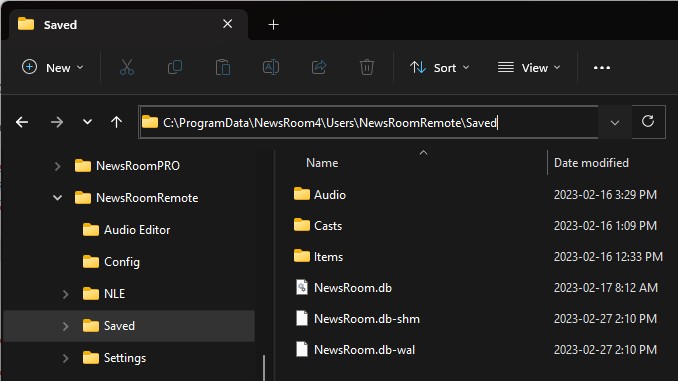This screenshot has height=381, width=678.
Task: Click the Share icon in toolbar
Action: point(319,67)
